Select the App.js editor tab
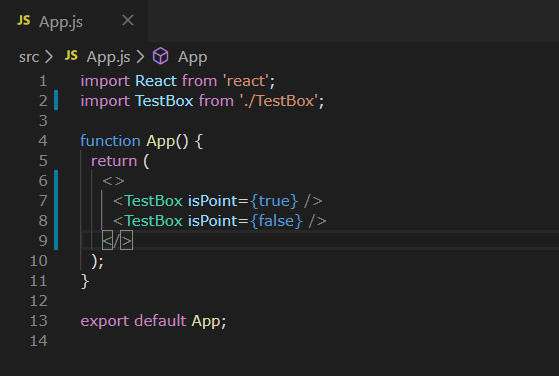Screen dimensions: 559x376 [74, 21]
